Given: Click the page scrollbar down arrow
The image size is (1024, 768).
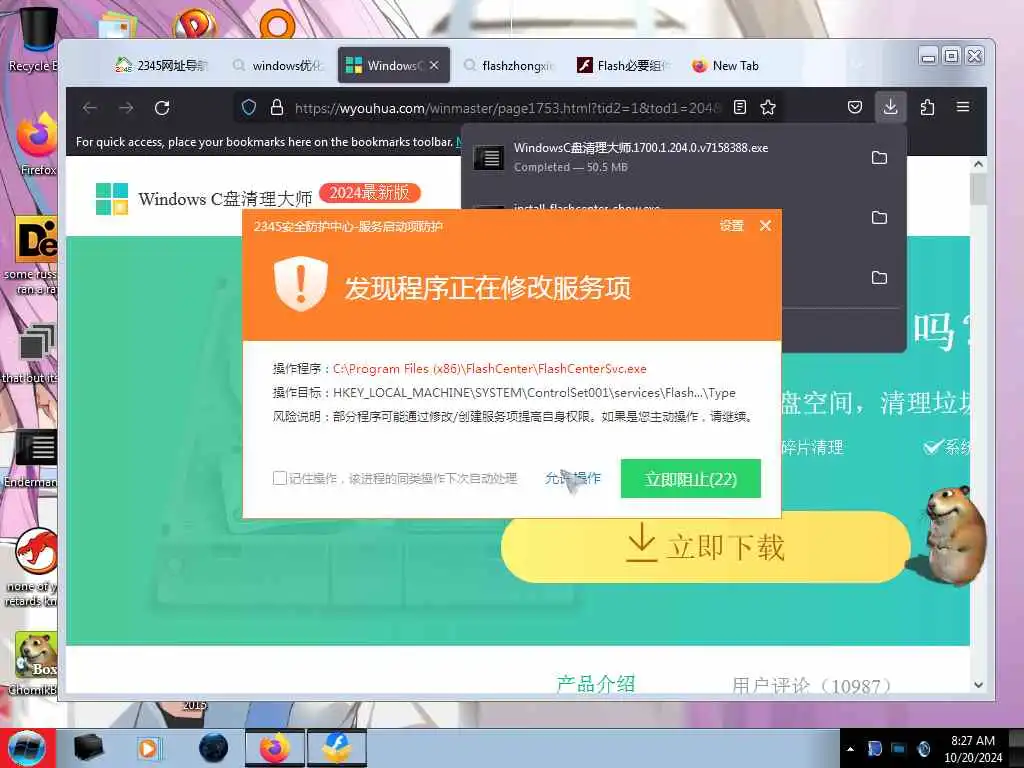Looking at the screenshot, I should (x=978, y=685).
